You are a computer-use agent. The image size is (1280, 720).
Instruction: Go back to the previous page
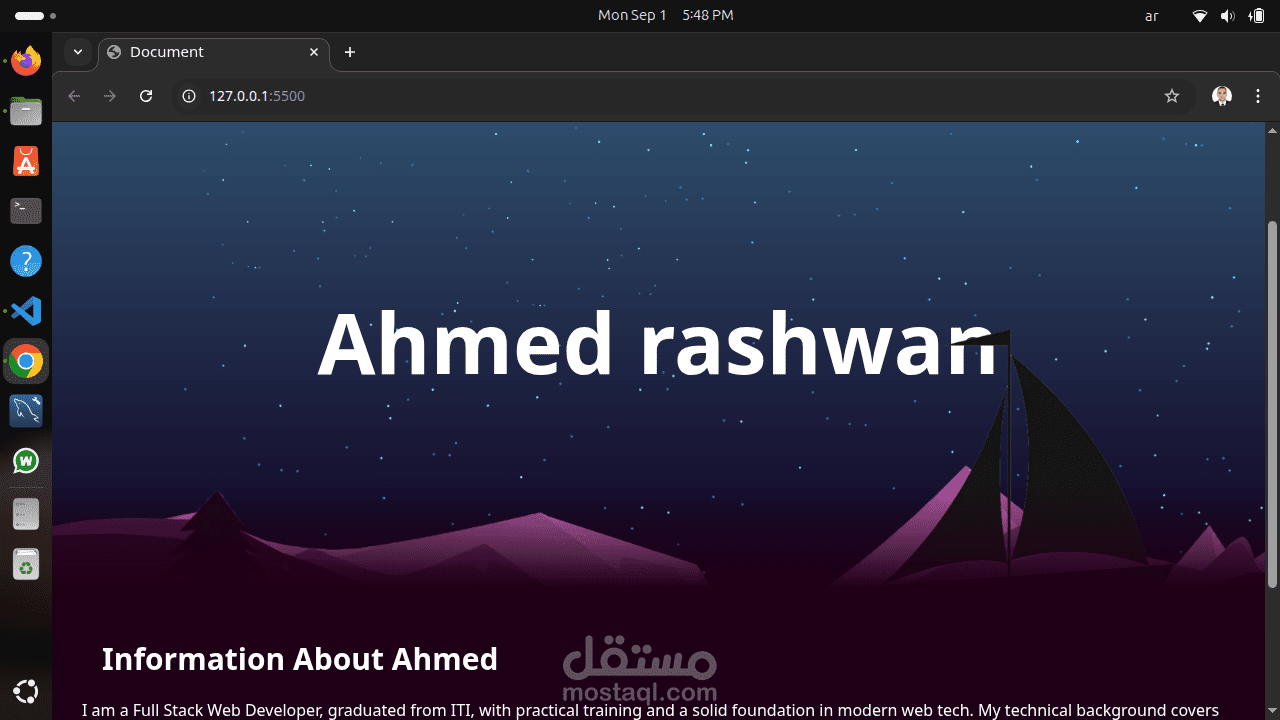tap(73, 96)
